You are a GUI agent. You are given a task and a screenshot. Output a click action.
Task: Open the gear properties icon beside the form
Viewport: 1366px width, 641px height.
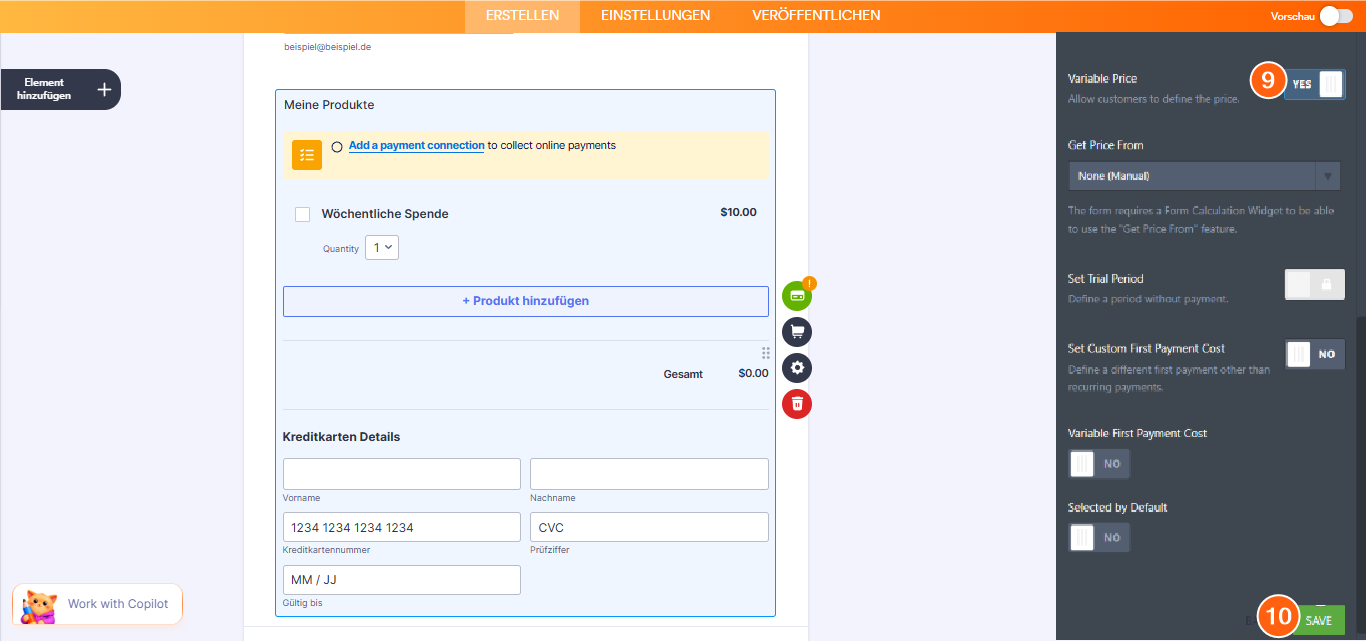[x=797, y=368]
